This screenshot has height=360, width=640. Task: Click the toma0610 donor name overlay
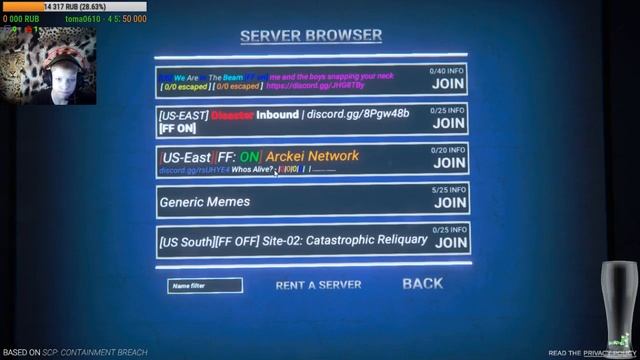pos(83,19)
